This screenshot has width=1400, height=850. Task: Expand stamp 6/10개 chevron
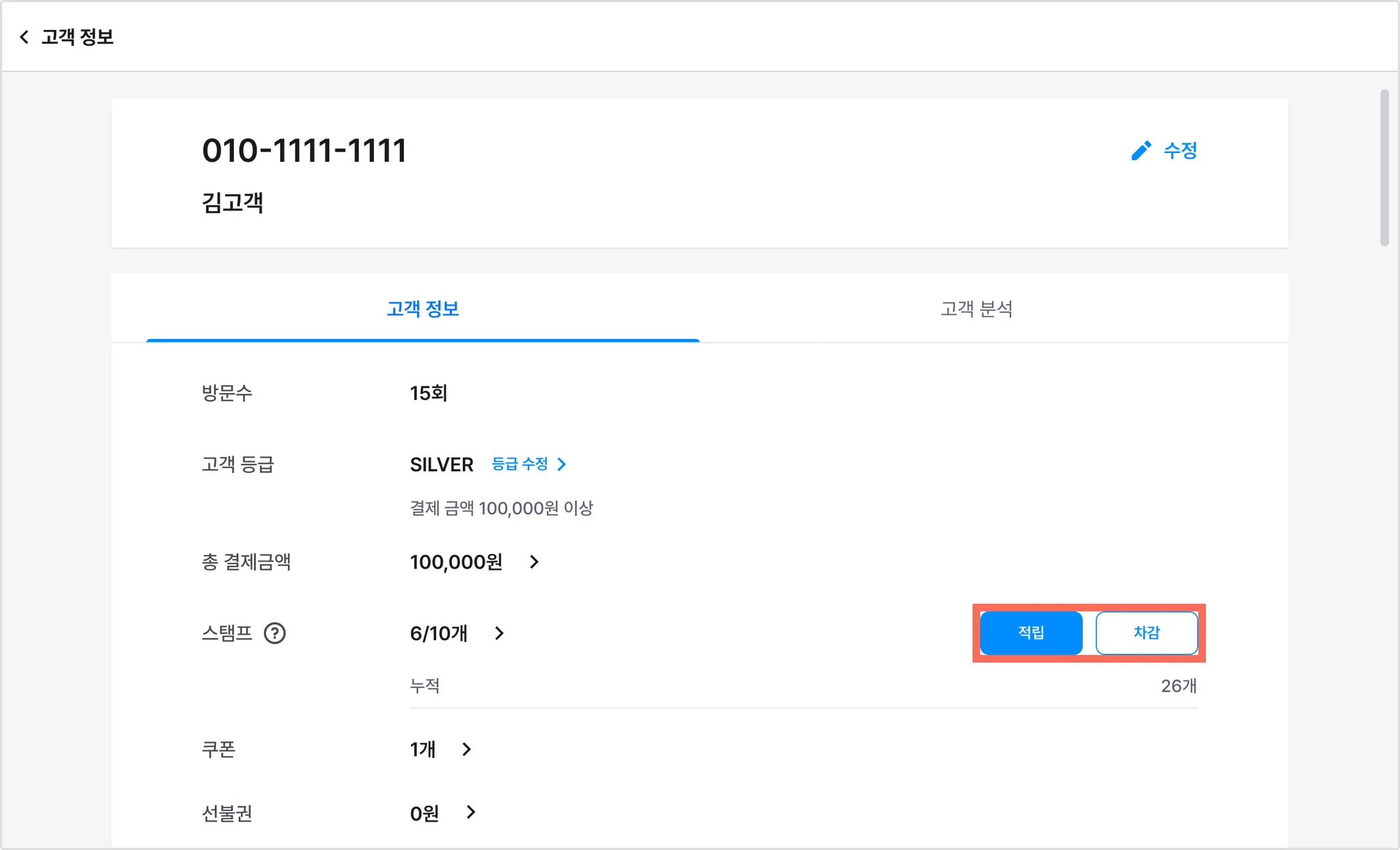click(499, 633)
